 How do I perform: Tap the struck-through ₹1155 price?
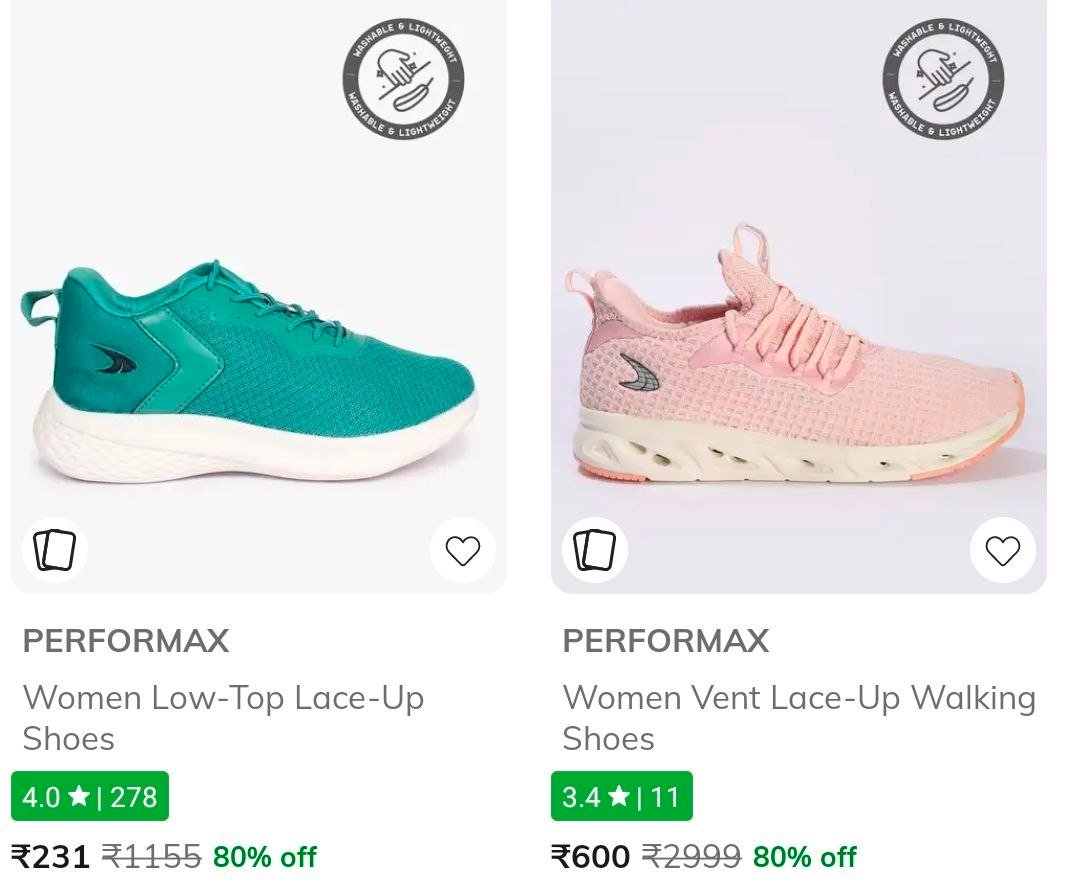152,857
